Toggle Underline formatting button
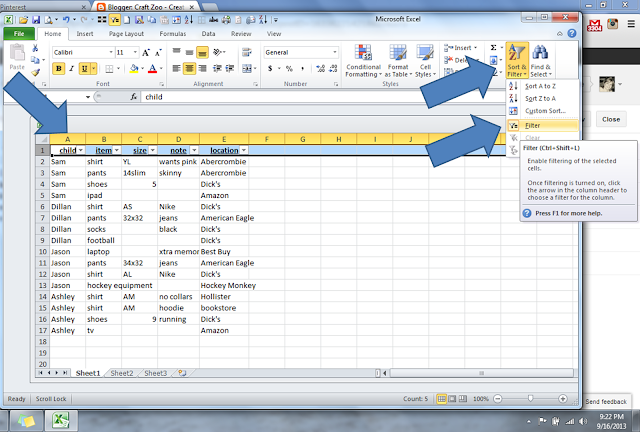640x432 pixels. (x=84, y=68)
